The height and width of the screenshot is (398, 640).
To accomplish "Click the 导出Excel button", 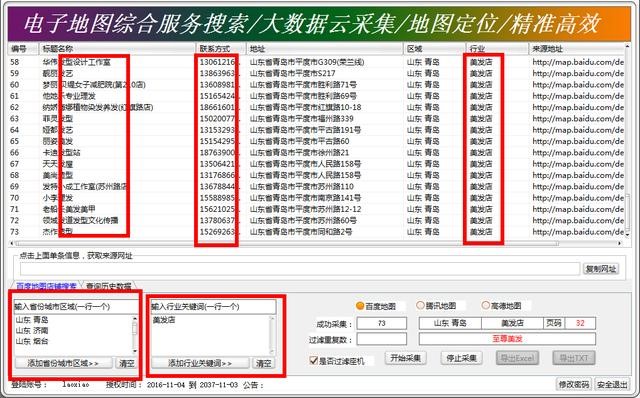I will pyautogui.click(x=517, y=358).
